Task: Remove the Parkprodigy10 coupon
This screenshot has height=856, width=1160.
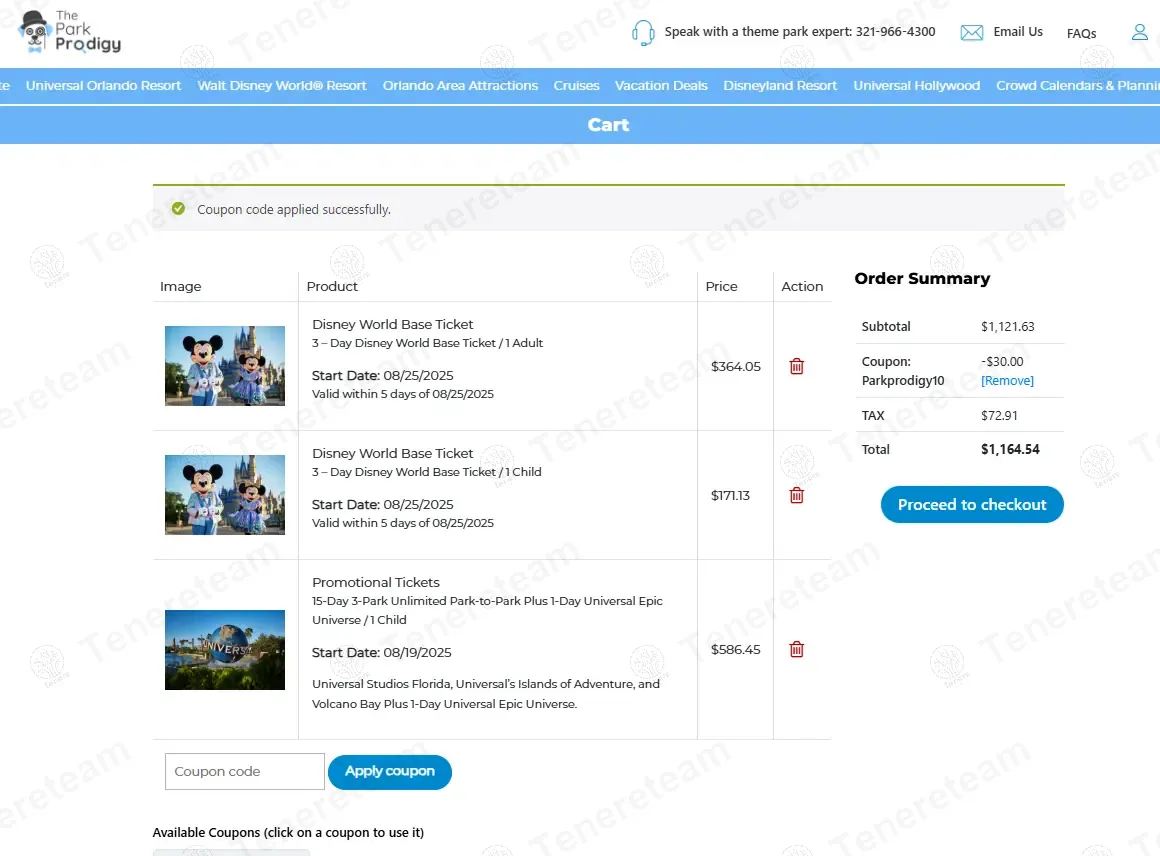Action: 1007,381
